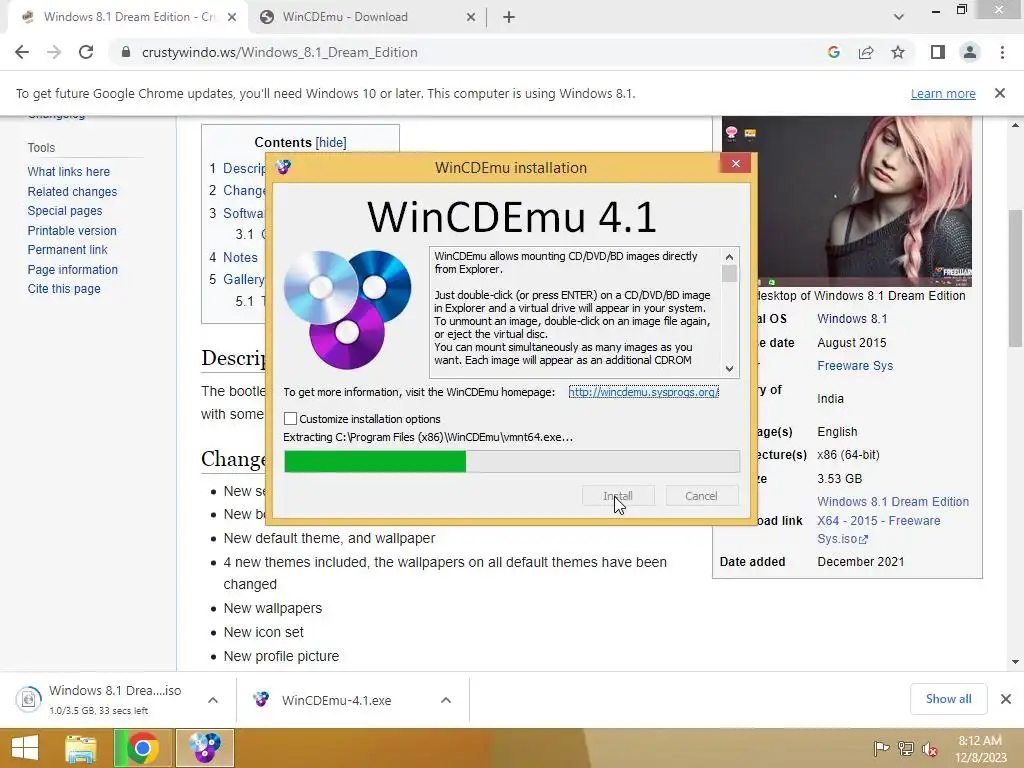Viewport: 1024px width, 768px height.
Task: Open the taskbar clock and date
Action: tap(980, 749)
